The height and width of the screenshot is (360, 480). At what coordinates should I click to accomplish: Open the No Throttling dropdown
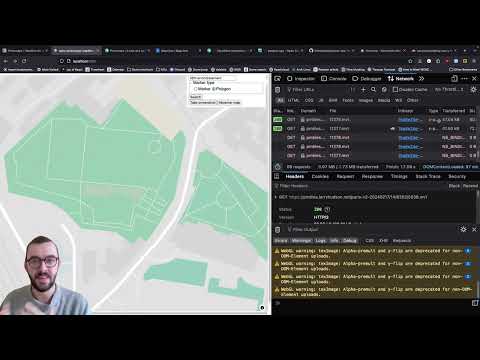pyautogui.click(x=449, y=90)
